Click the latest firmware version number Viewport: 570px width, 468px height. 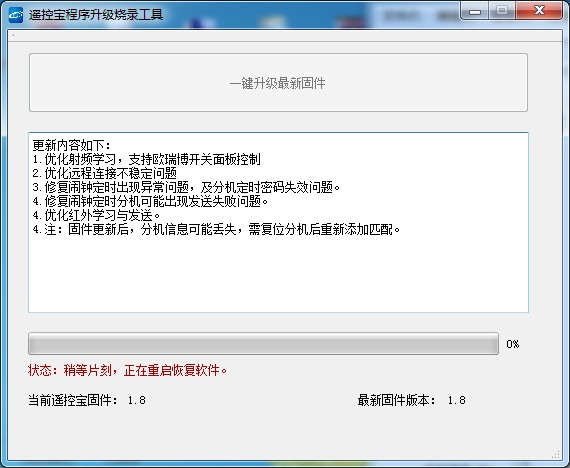[x=457, y=400]
